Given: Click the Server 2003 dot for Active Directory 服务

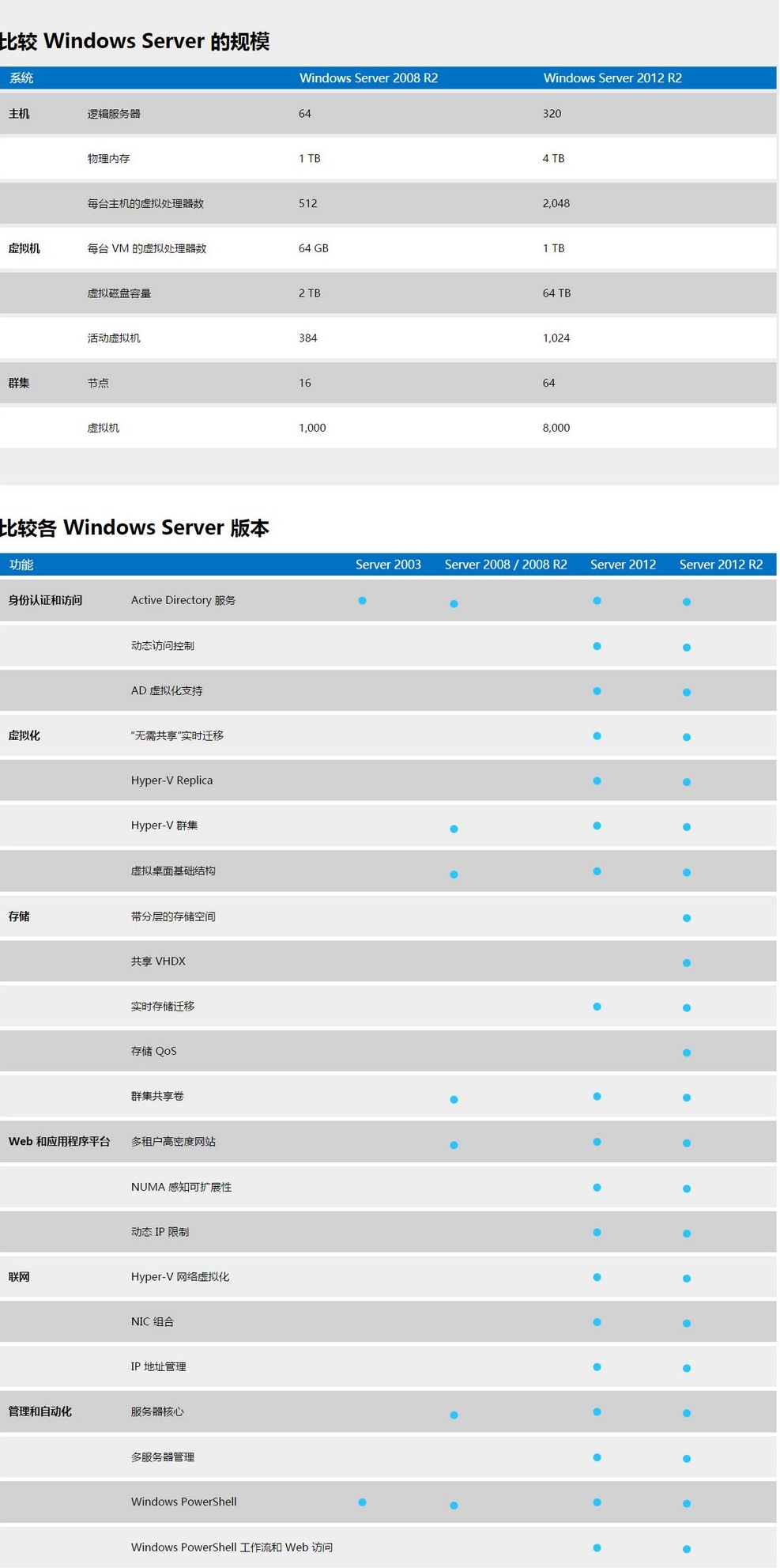Looking at the screenshot, I should (x=362, y=601).
